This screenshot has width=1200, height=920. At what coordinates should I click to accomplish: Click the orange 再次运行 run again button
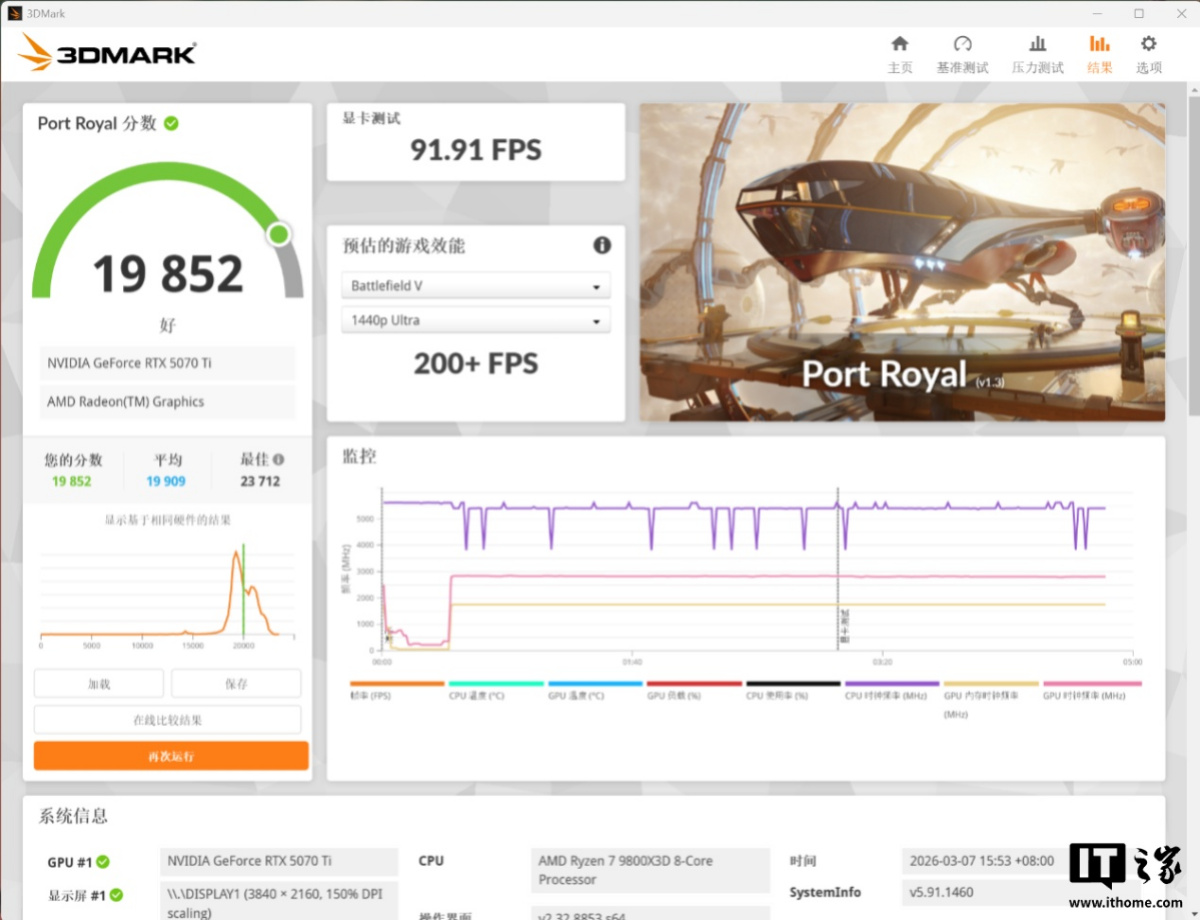click(x=171, y=756)
